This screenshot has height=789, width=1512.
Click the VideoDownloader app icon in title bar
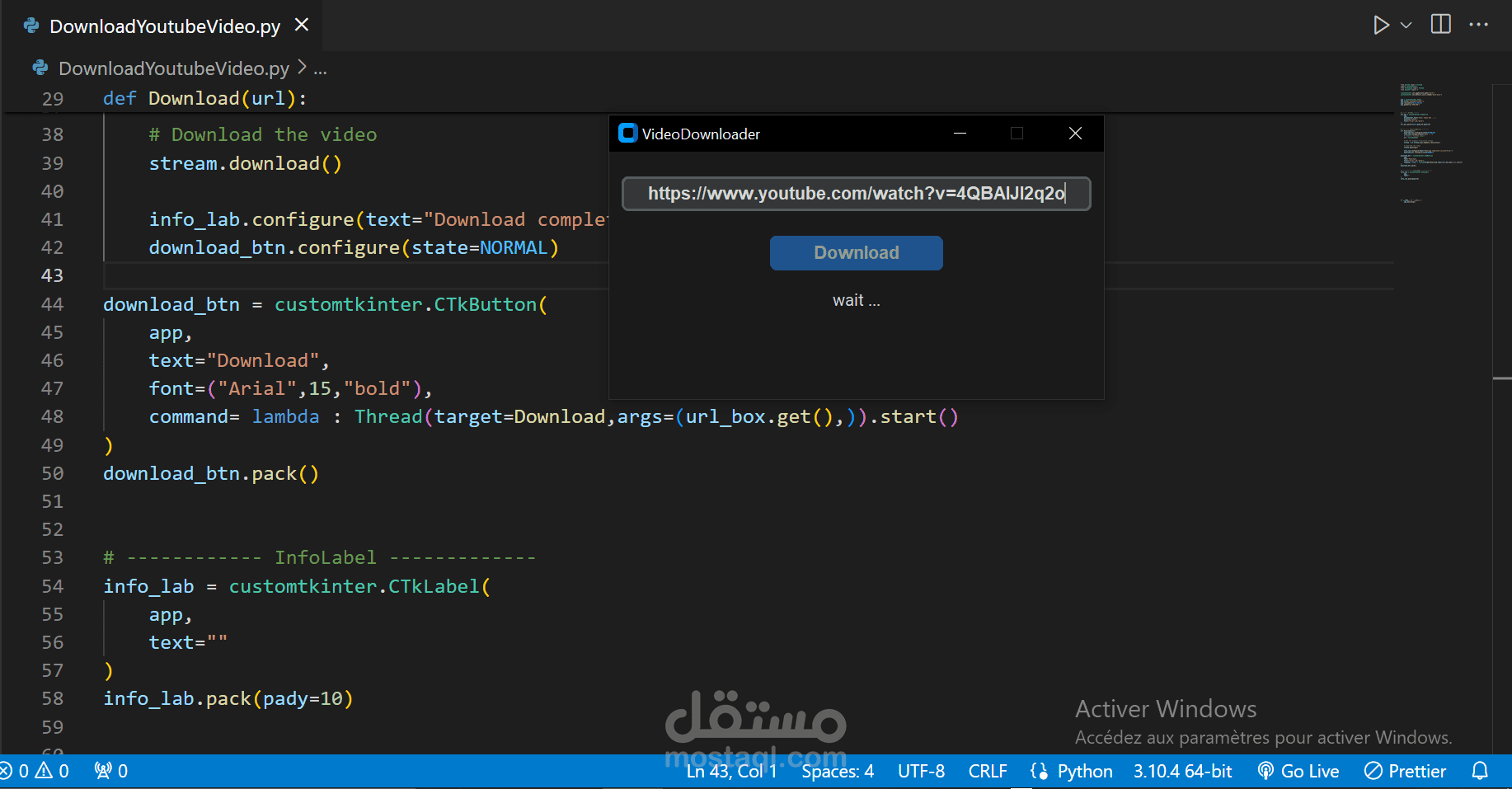coord(628,133)
